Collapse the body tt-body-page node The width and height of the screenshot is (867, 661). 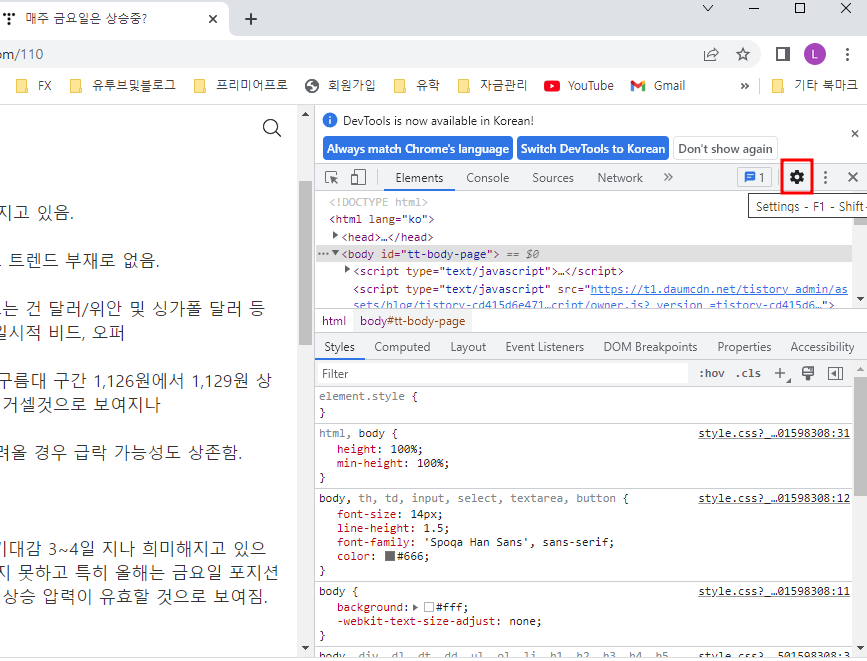click(x=335, y=253)
